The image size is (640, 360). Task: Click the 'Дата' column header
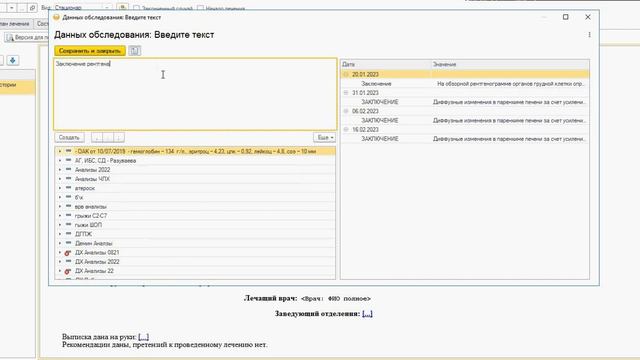click(x=386, y=64)
